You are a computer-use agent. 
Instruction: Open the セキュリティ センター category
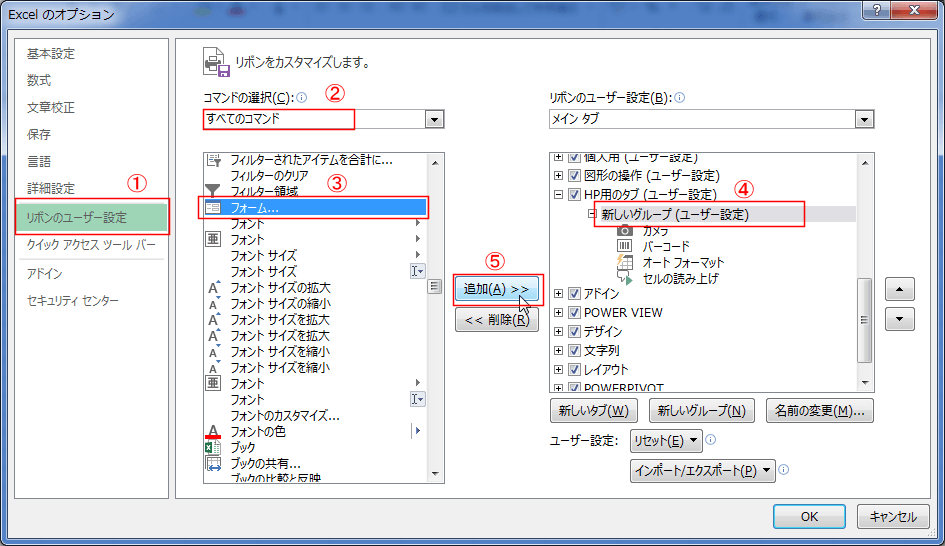coord(72,300)
